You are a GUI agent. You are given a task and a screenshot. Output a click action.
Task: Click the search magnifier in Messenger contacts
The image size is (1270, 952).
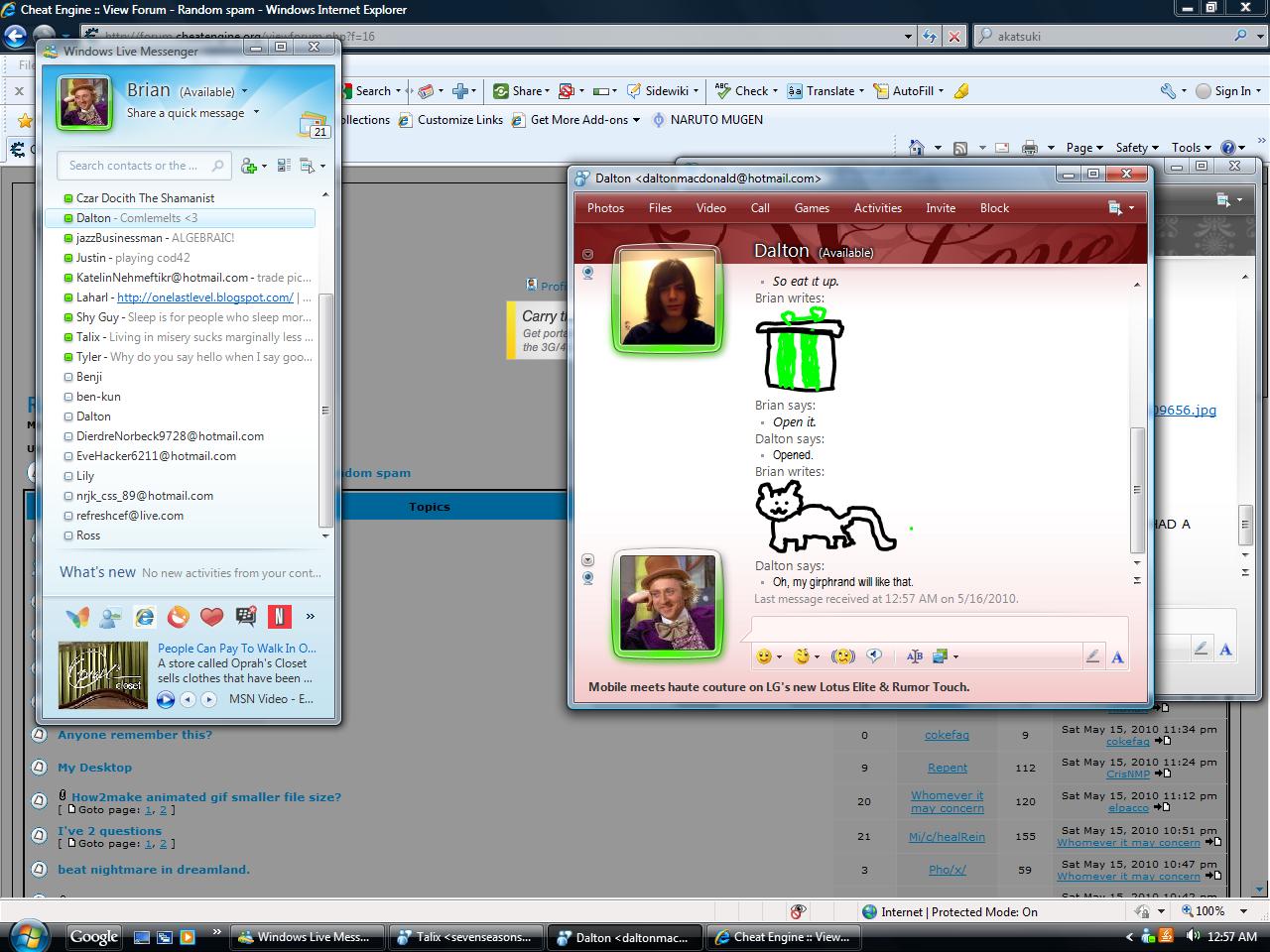pos(218,166)
